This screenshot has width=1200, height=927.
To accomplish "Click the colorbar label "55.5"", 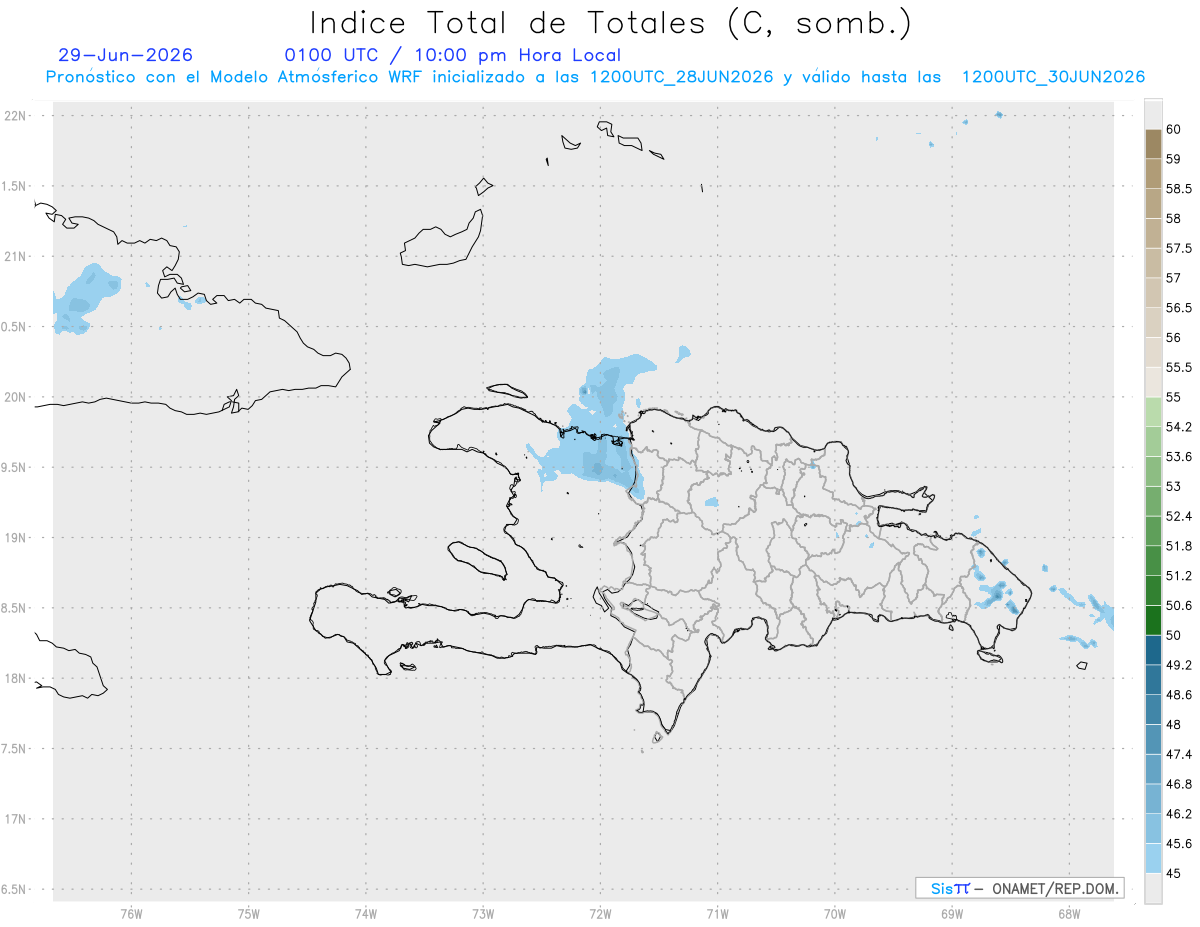I will 1179,367.
